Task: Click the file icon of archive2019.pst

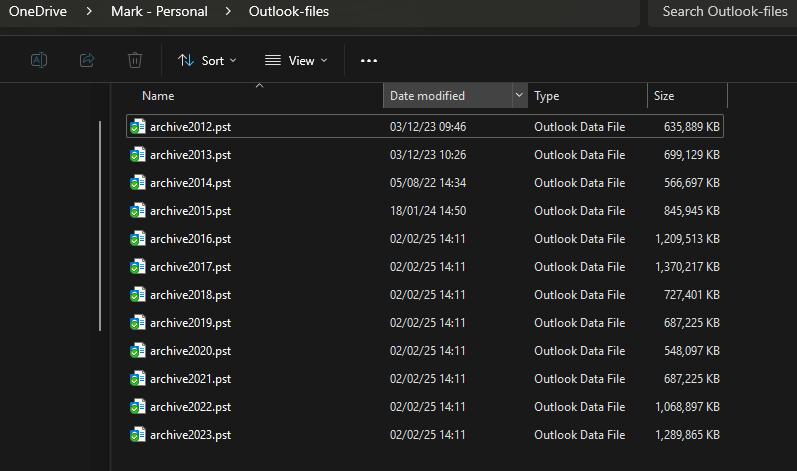Action: (138, 323)
